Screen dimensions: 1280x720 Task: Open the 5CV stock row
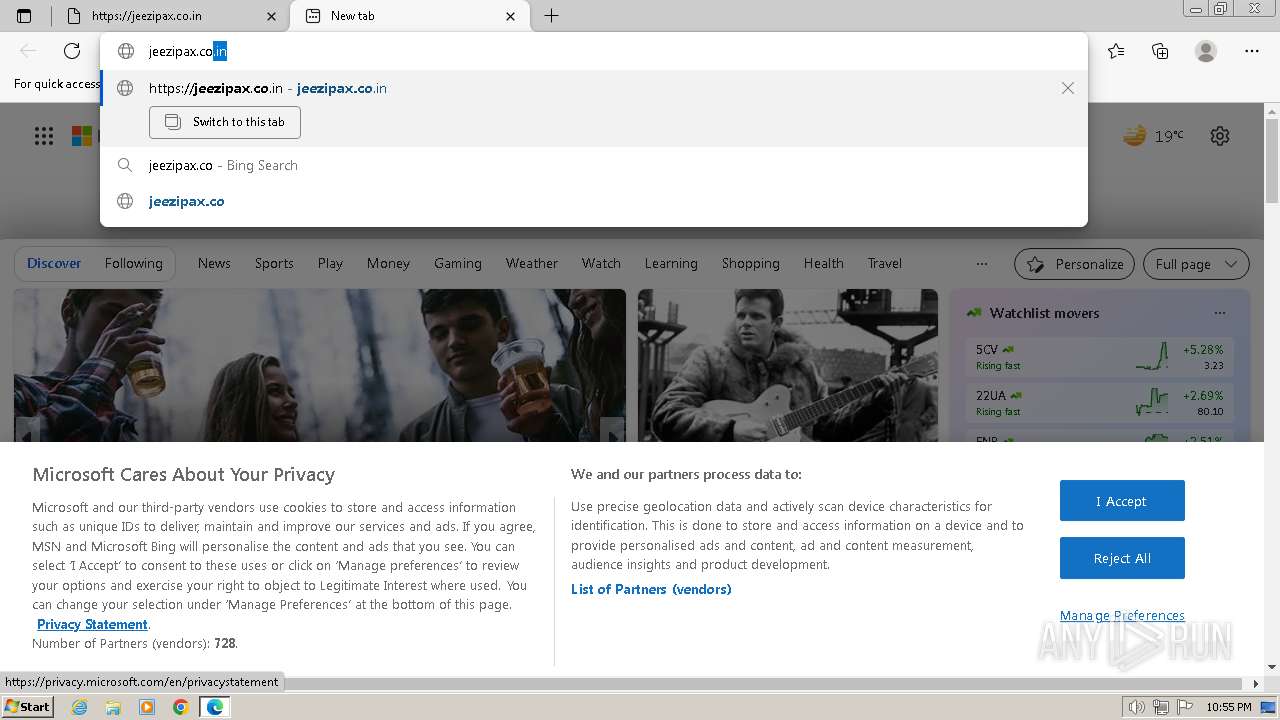tap(1100, 357)
